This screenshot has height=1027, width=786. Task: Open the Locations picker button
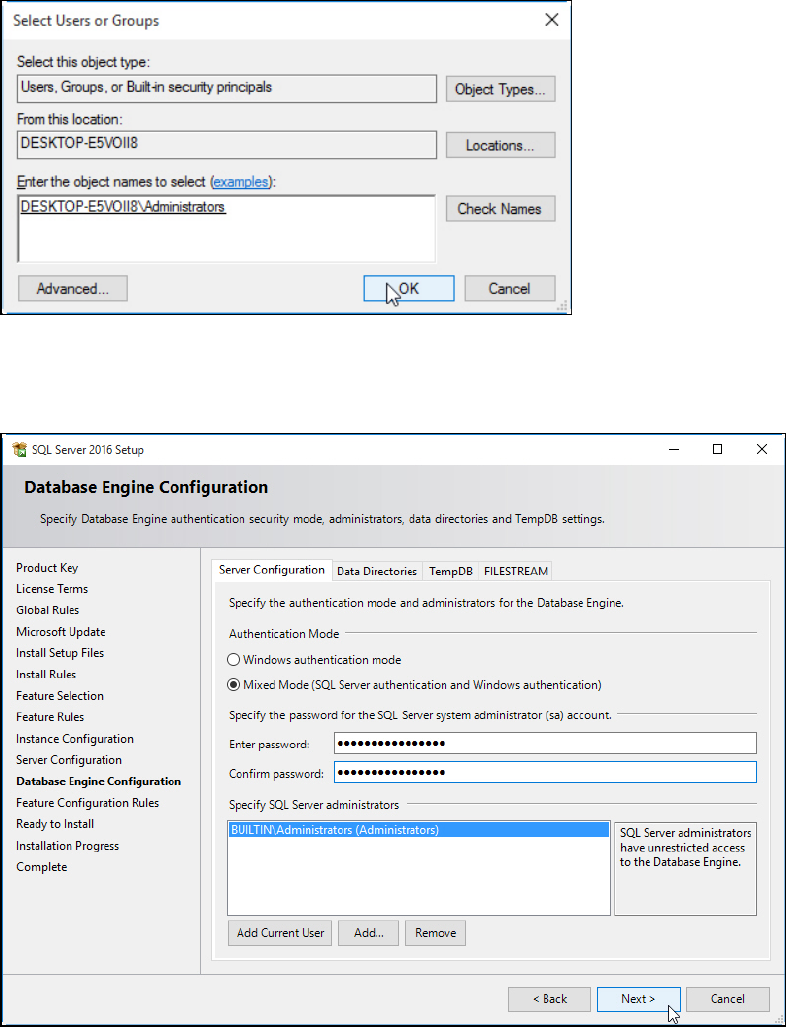pos(500,145)
